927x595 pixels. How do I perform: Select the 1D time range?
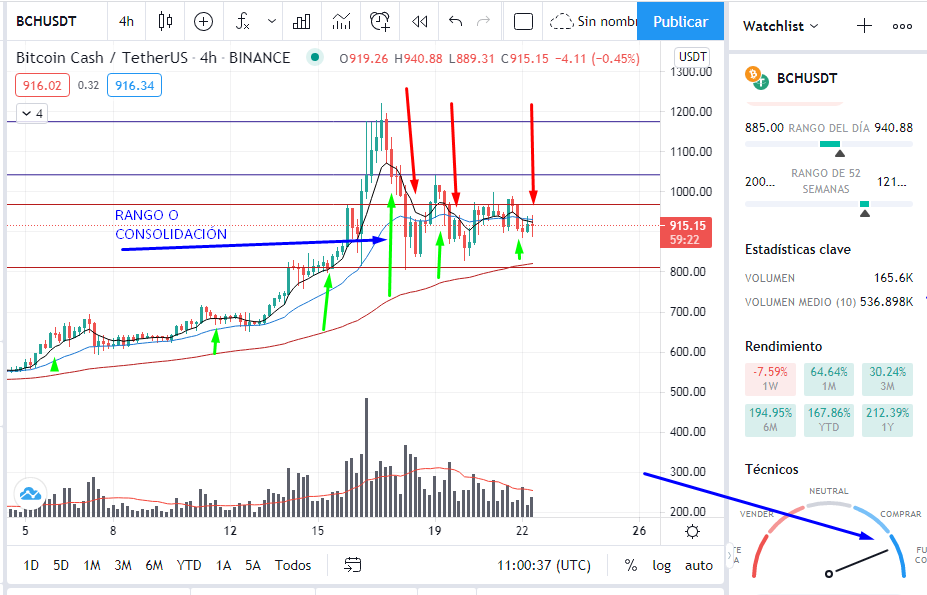pyautogui.click(x=31, y=565)
